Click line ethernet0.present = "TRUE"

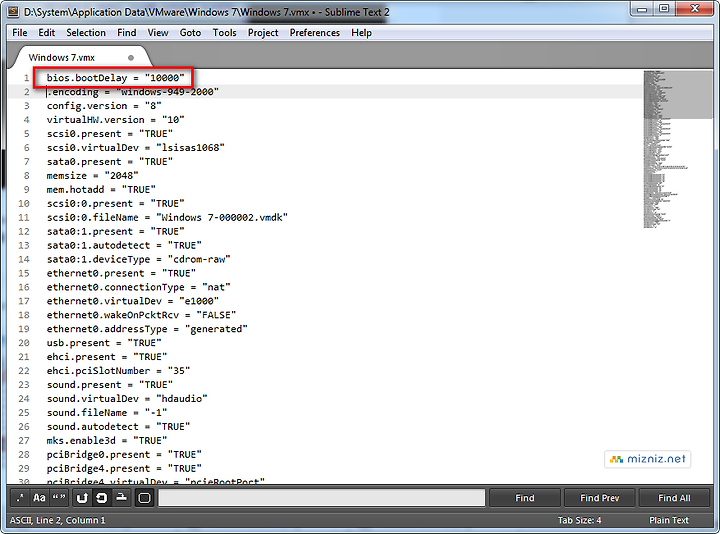(121, 273)
